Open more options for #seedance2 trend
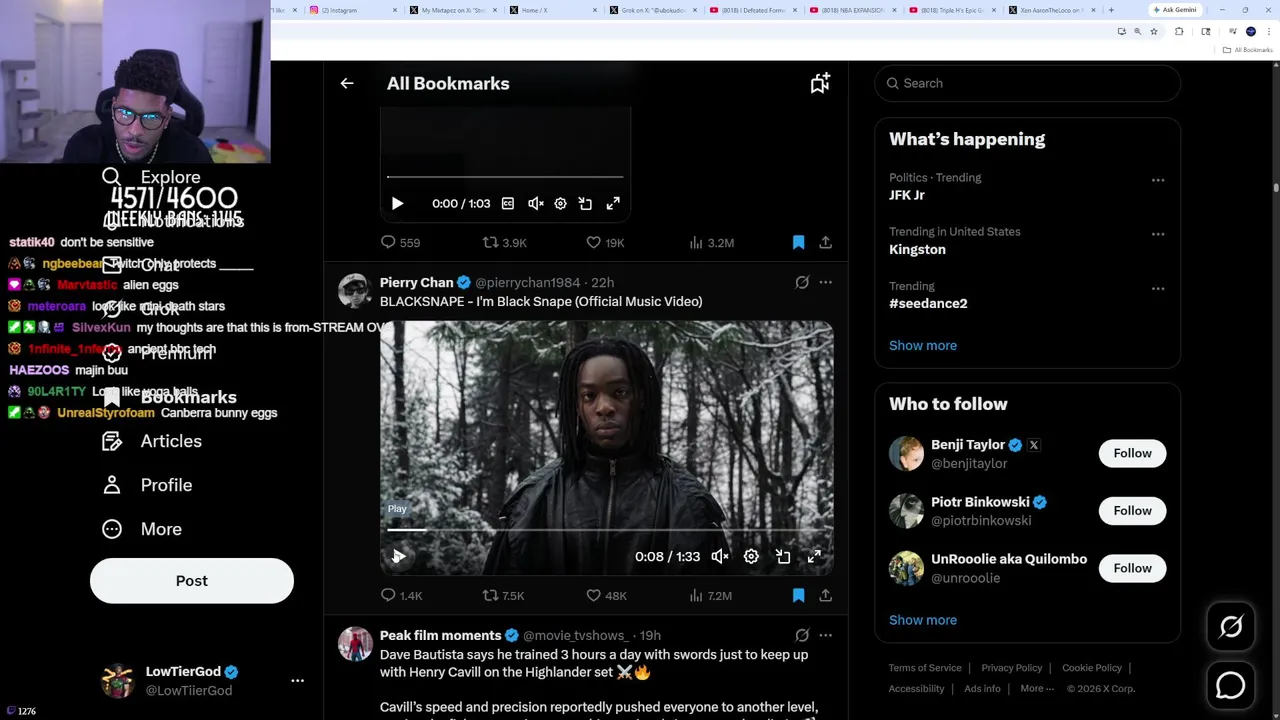Viewport: 1280px width, 720px height. coord(1158,288)
